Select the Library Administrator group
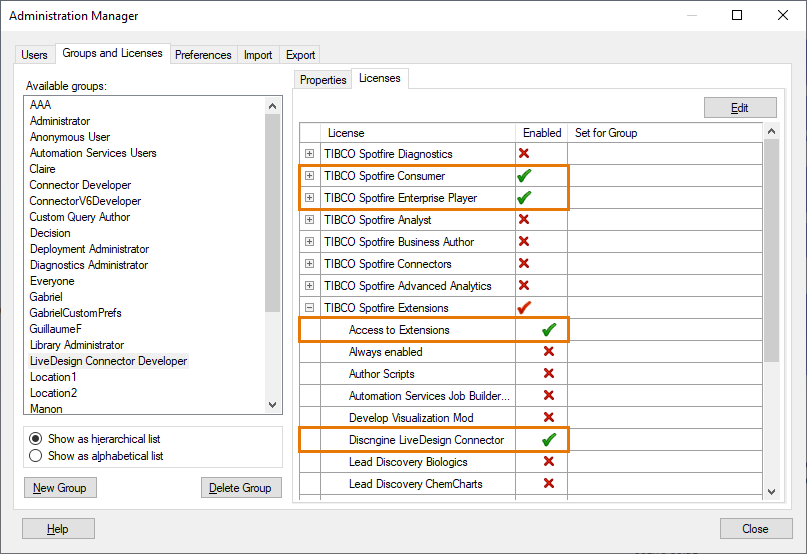 pos(77,344)
